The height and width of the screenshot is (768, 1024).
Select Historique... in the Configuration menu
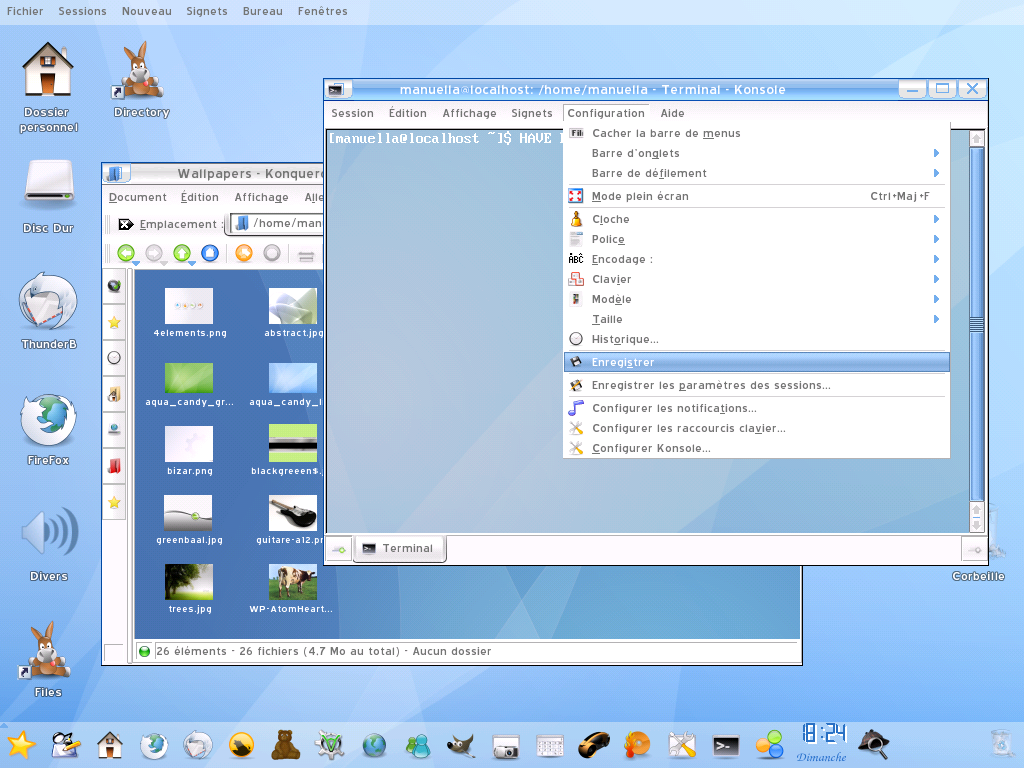[756, 340]
